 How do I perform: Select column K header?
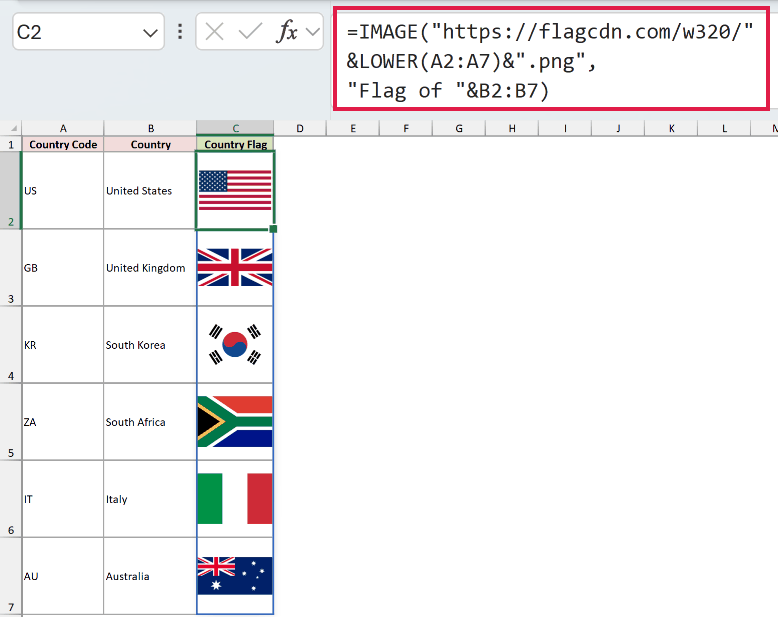tap(671, 128)
